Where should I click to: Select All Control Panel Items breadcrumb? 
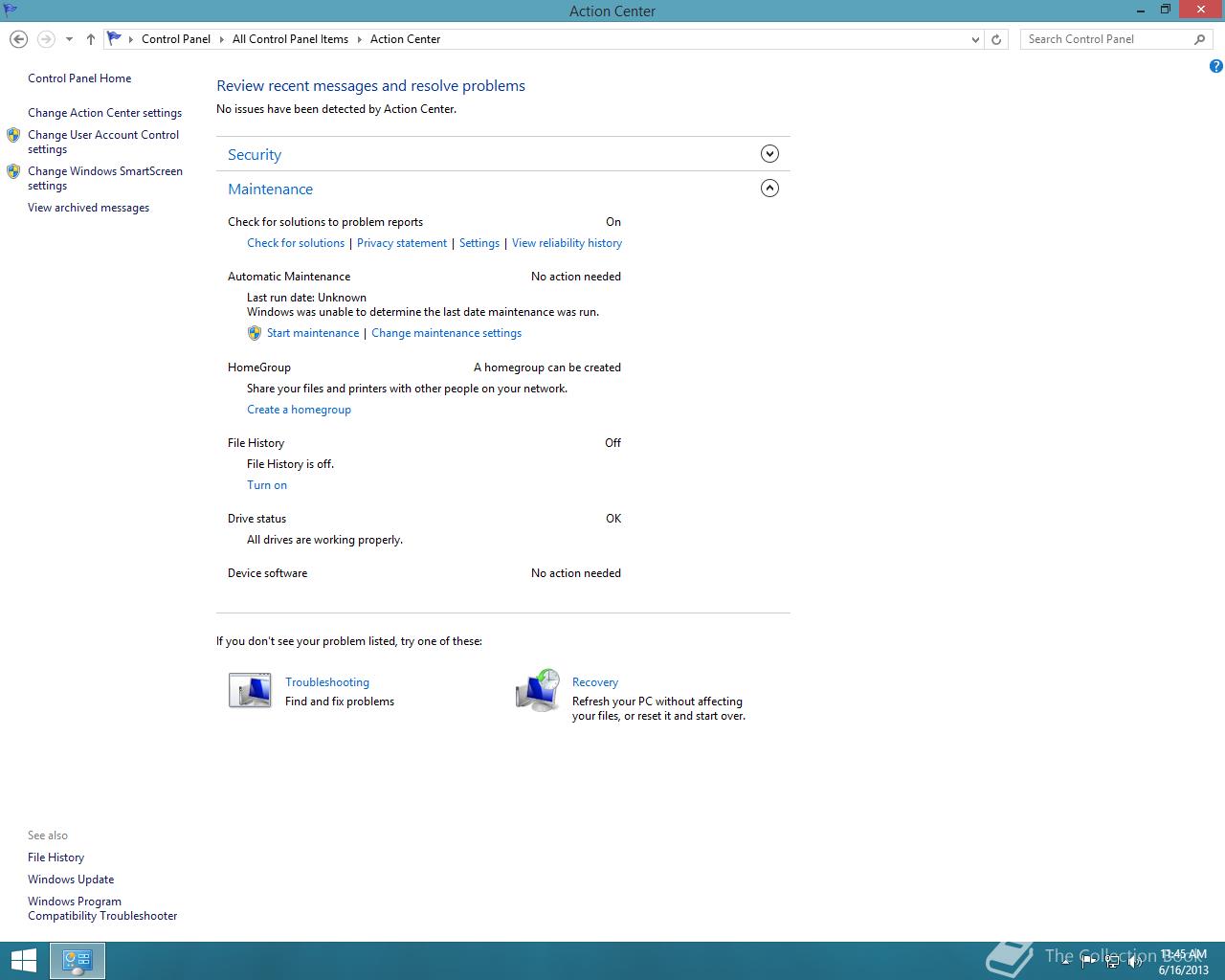290,39
